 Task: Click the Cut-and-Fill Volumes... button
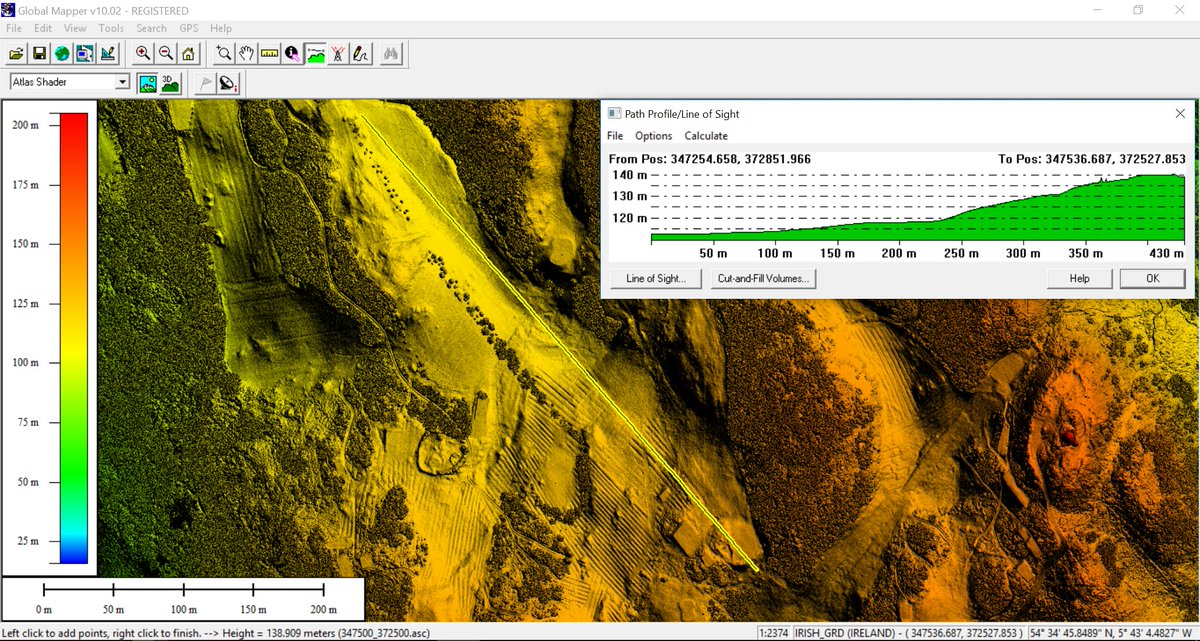click(x=764, y=278)
